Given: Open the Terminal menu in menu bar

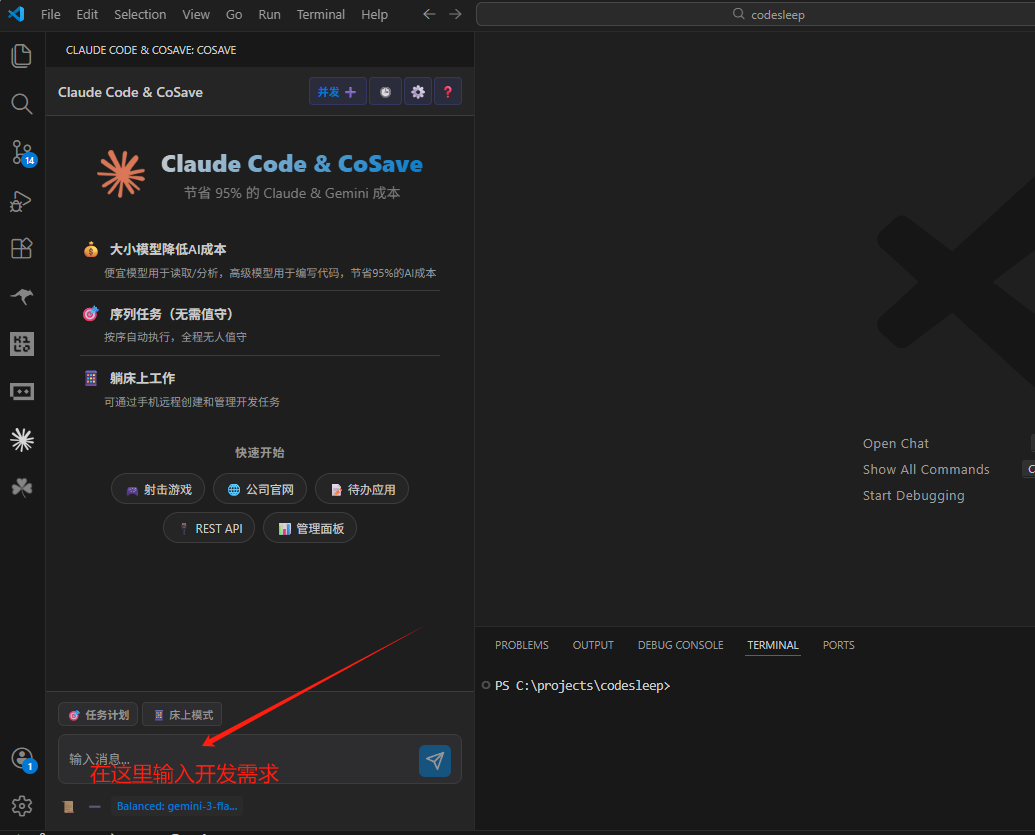Looking at the screenshot, I should tap(320, 14).
